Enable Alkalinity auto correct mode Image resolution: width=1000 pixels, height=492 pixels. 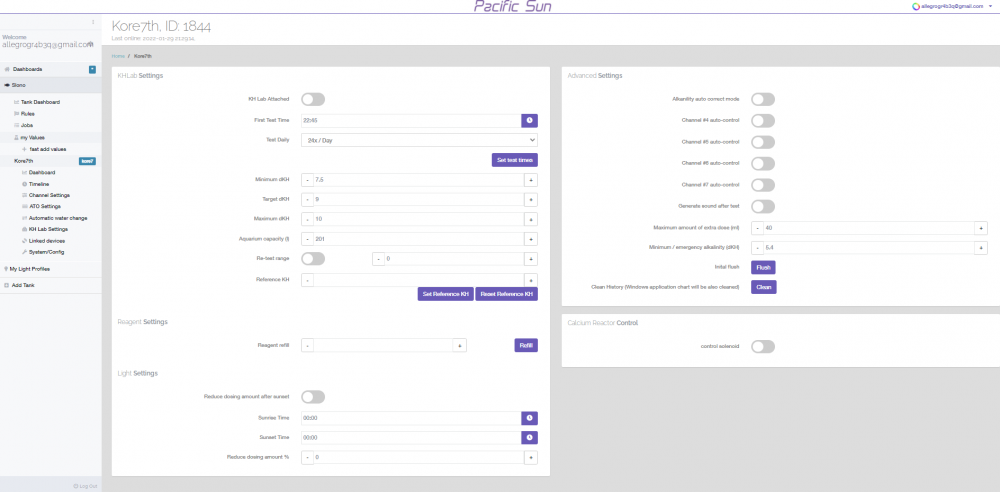click(x=763, y=99)
